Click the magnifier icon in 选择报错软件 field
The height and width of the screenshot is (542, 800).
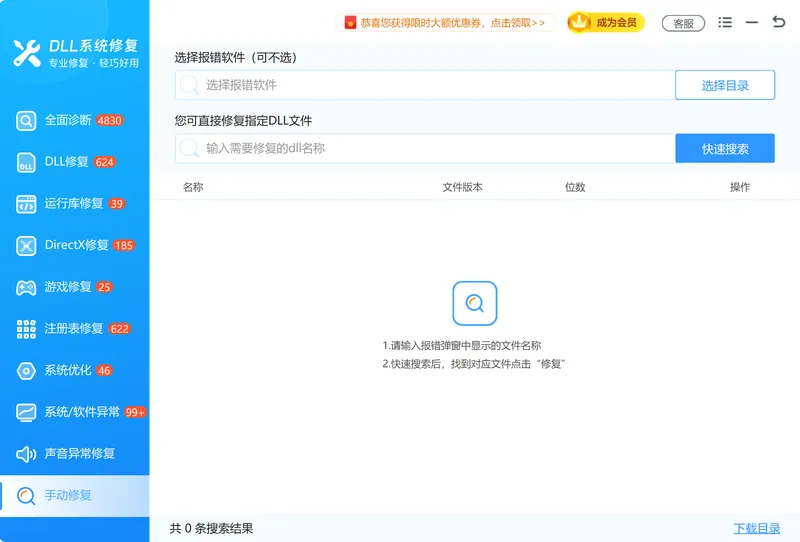tap(189, 85)
